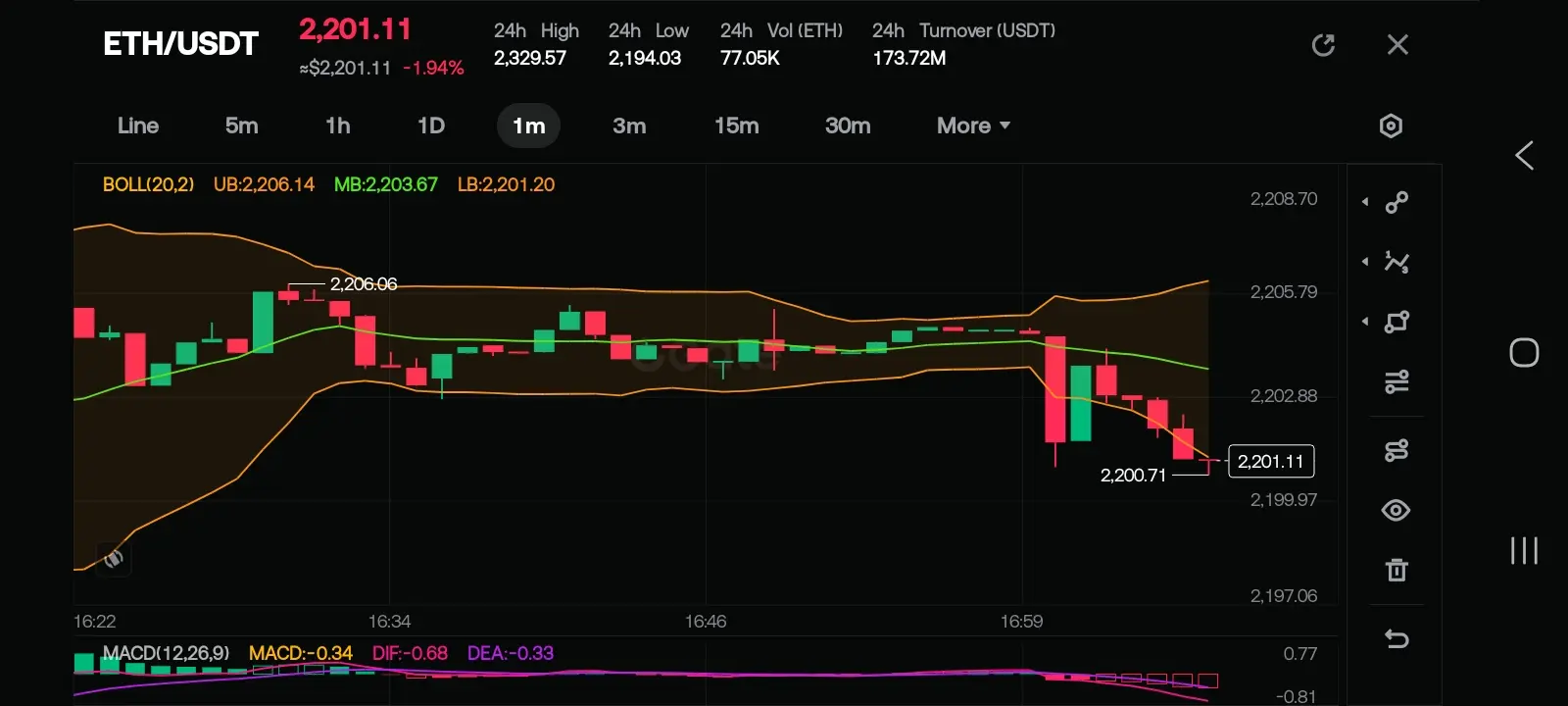Tap the 16:46 time axis label
This screenshot has height=706, width=1568.
click(x=706, y=622)
